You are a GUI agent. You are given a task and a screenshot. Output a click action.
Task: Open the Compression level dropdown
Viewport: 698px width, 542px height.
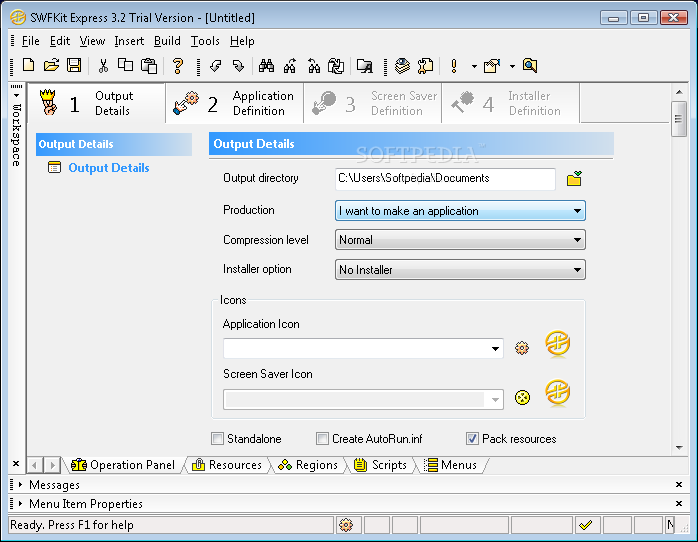click(x=460, y=240)
